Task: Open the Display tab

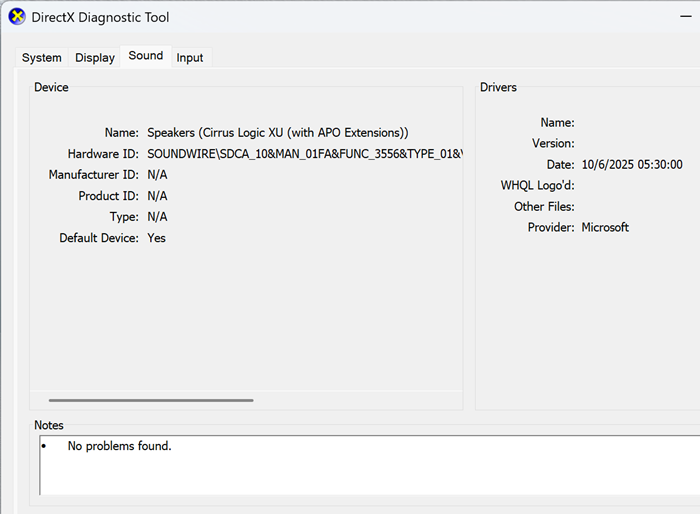Action: click(95, 58)
